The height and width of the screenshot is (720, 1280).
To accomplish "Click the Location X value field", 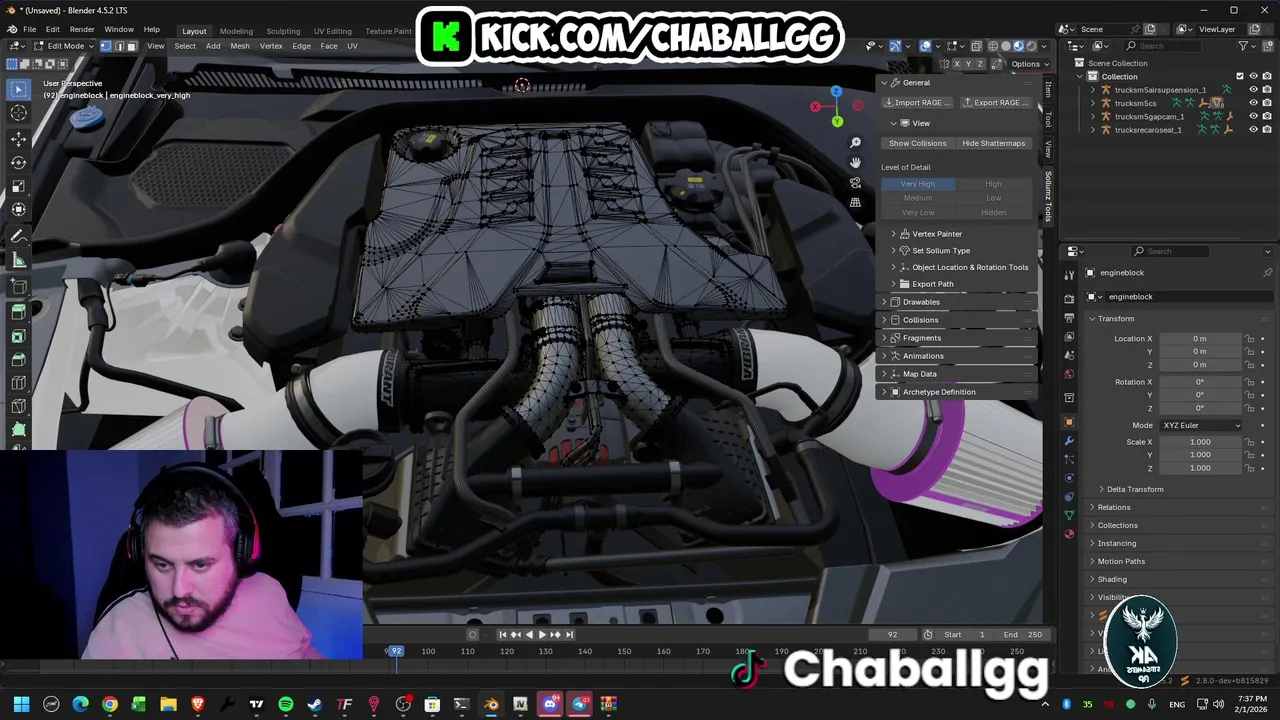I will click(1200, 339).
